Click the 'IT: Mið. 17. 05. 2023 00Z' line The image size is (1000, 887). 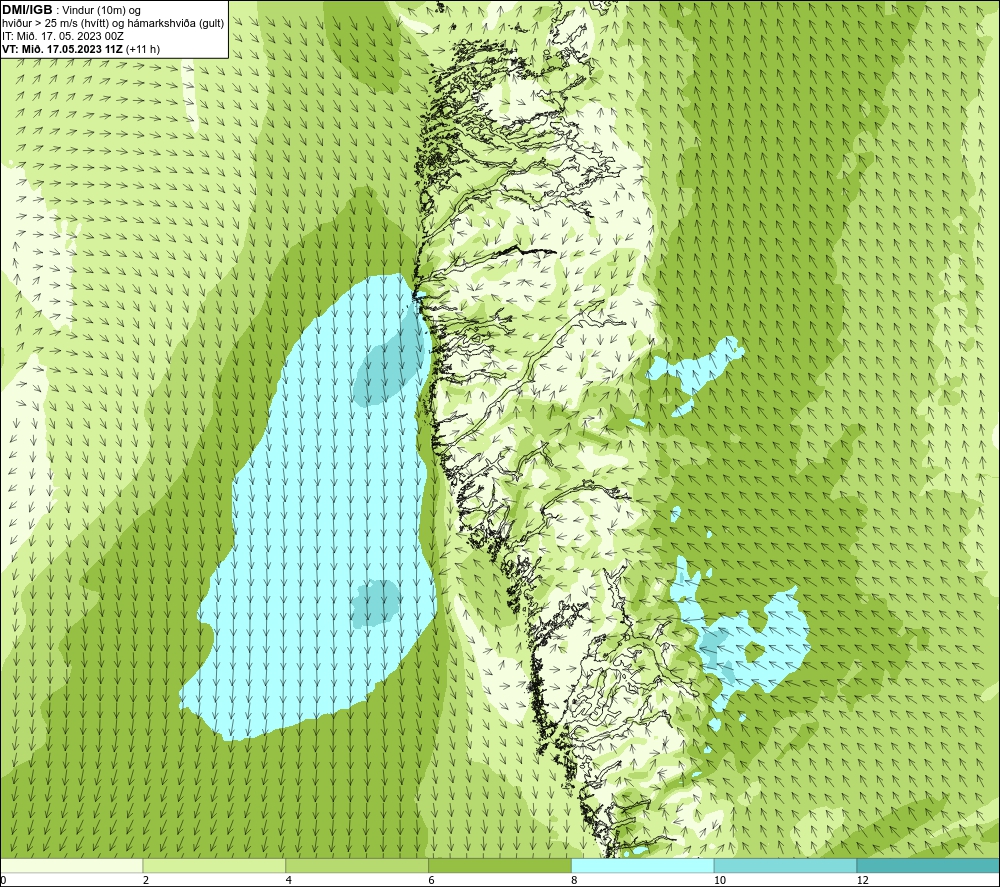tap(62, 36)
